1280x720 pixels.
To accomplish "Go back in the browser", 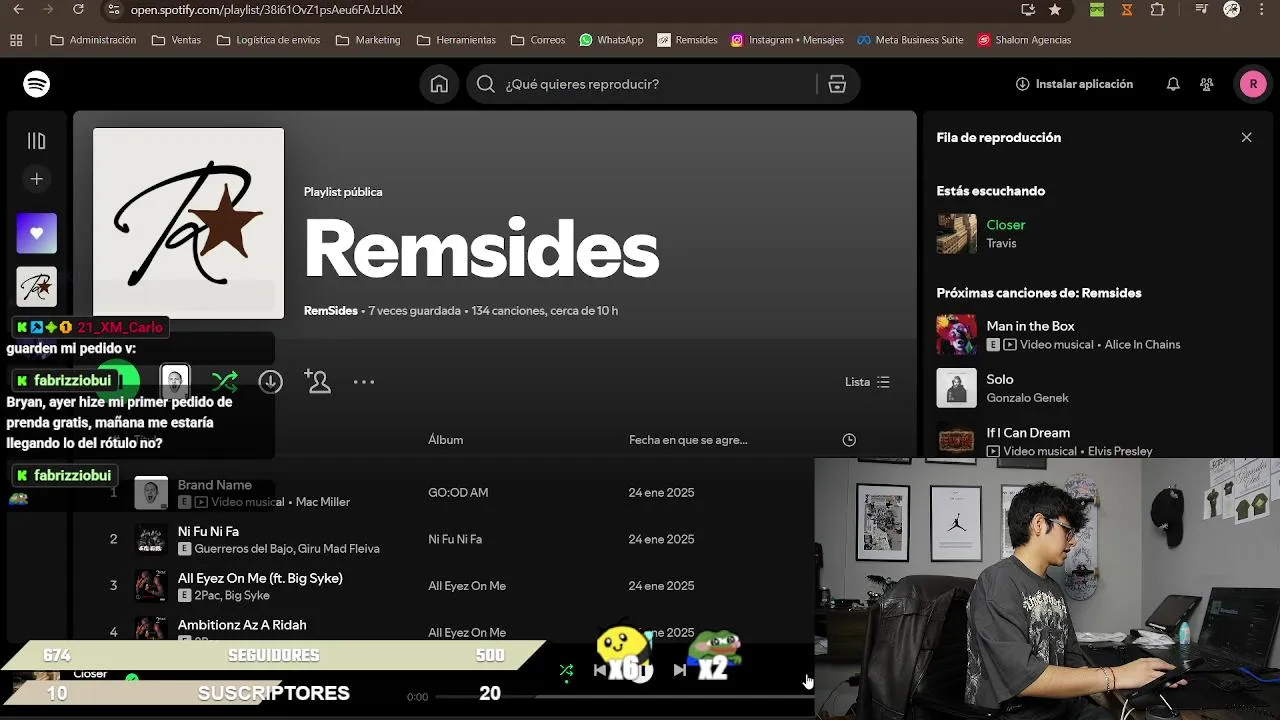I will tap(18, 10).
